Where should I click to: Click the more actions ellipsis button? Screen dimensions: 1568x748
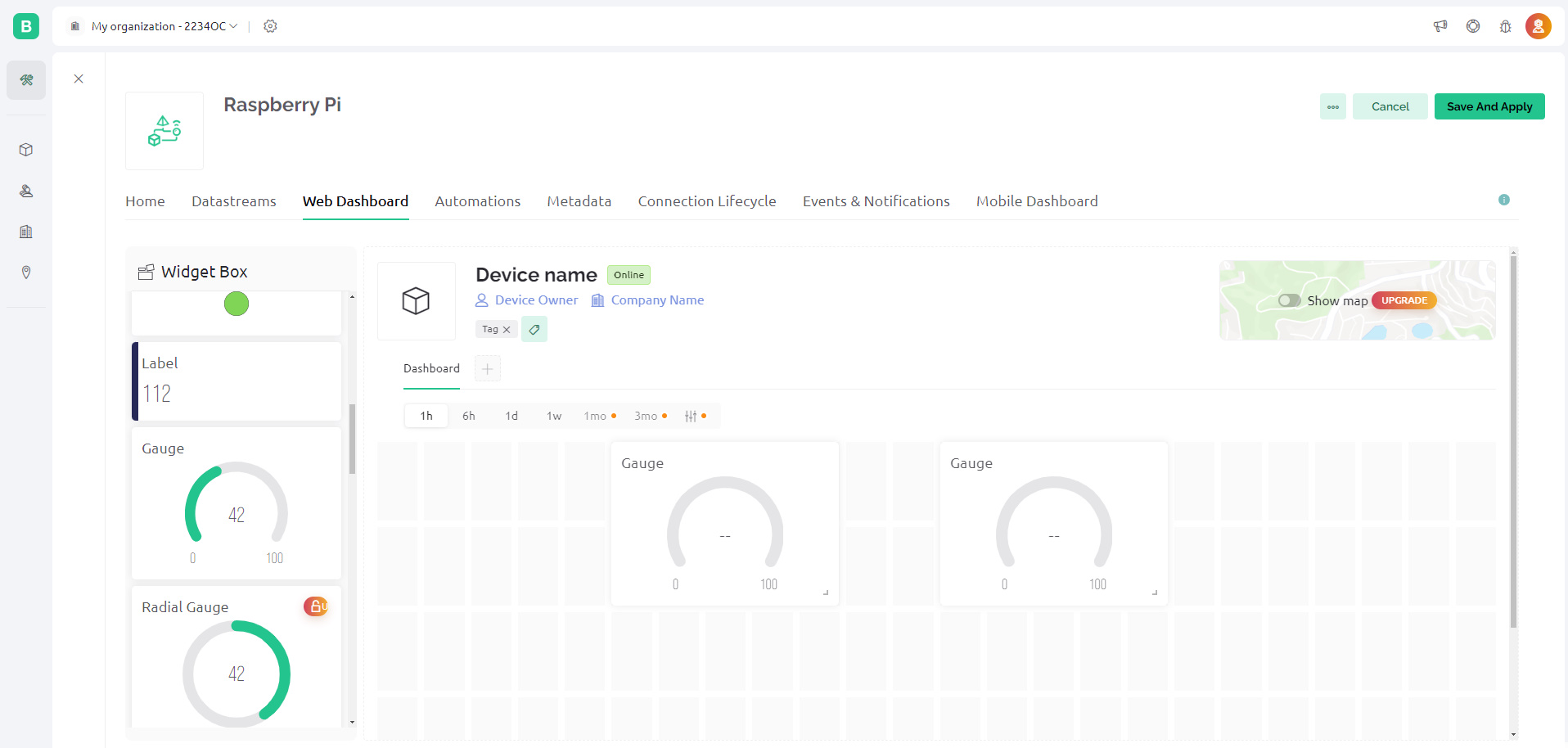click(x=1333, y=106)
